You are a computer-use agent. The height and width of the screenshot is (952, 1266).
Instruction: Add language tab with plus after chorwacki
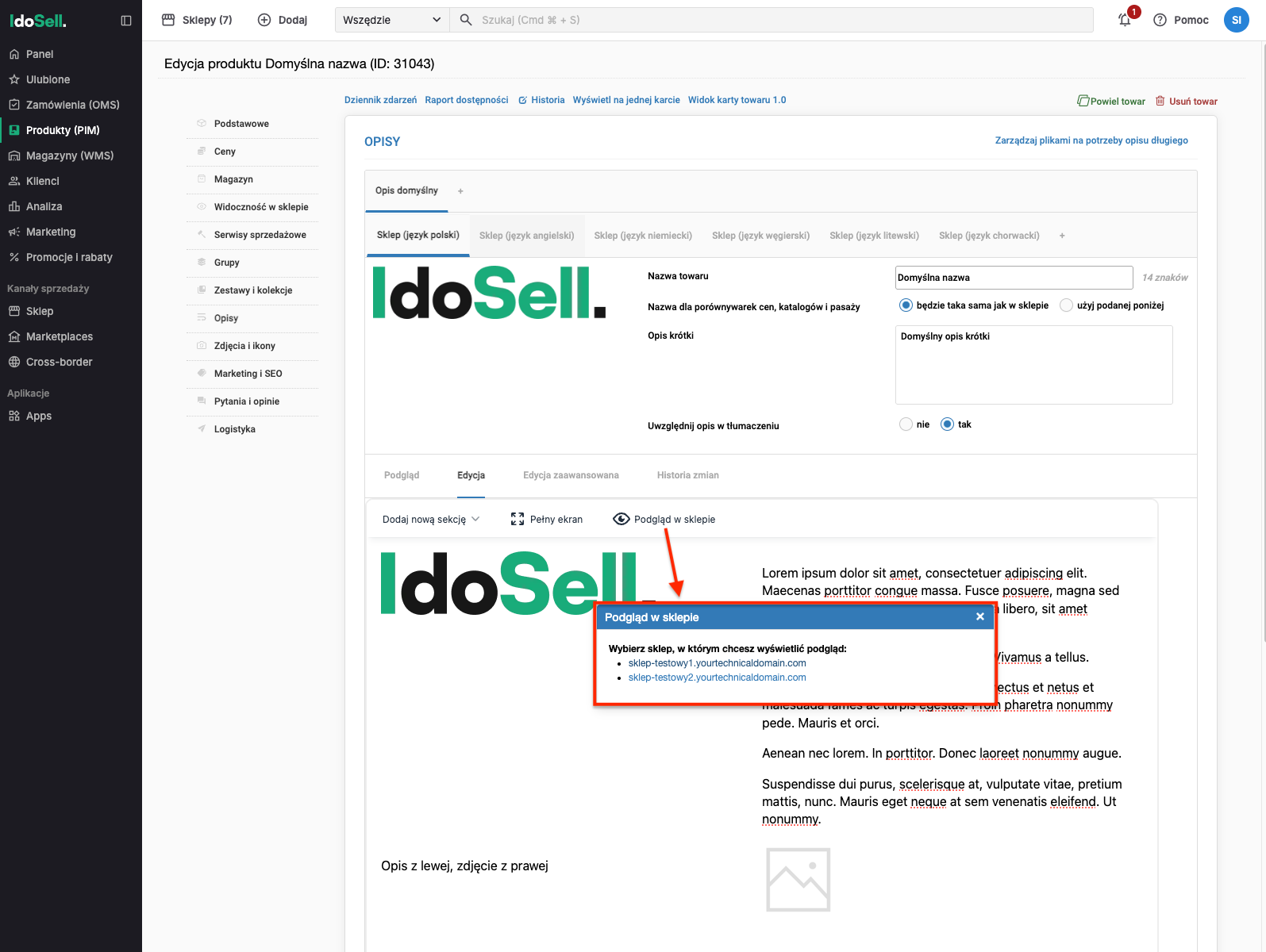point(1062,236)
